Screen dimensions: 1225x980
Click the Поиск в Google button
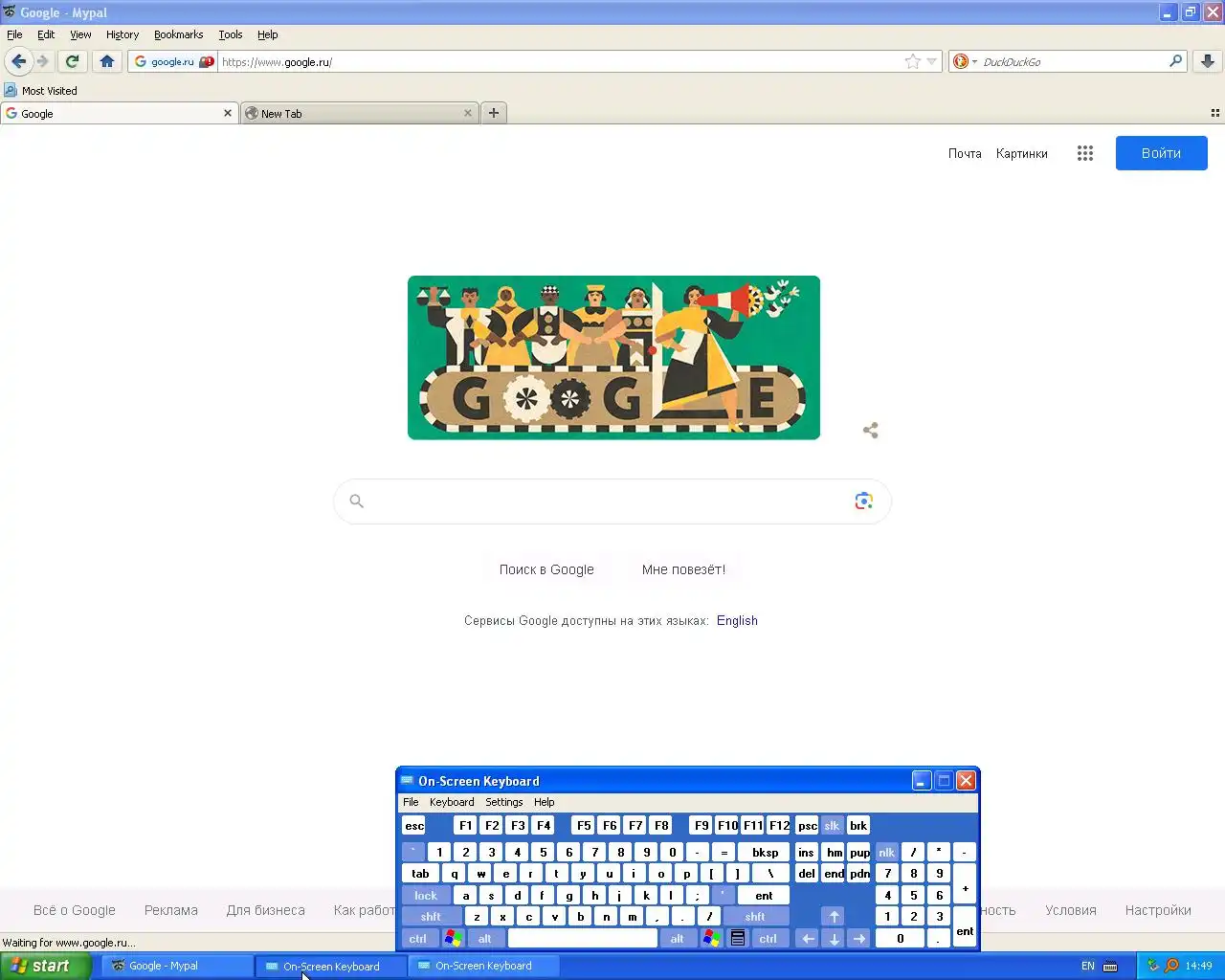[x=546, y=569]
